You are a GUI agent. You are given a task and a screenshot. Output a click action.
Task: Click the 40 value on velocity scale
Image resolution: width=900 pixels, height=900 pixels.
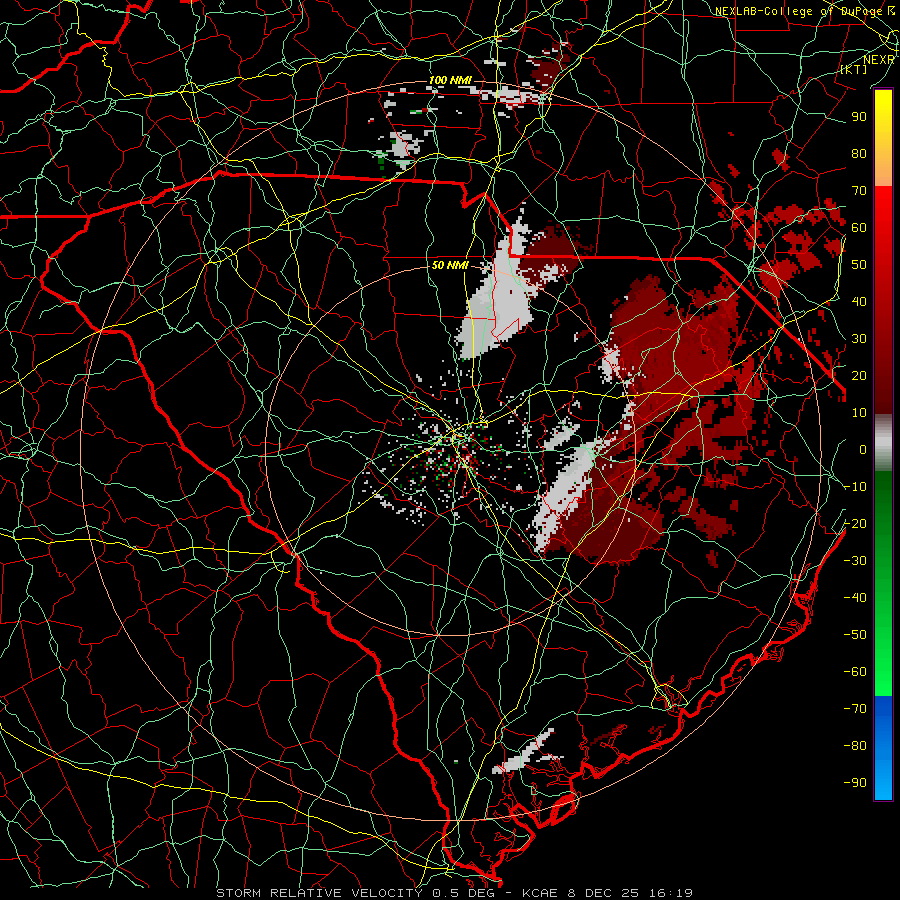[859, 301]
